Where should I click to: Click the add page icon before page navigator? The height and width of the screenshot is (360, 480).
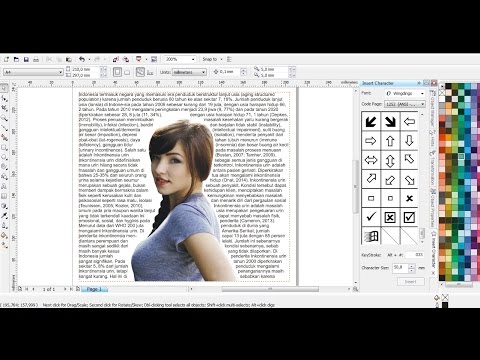(20, 289)
